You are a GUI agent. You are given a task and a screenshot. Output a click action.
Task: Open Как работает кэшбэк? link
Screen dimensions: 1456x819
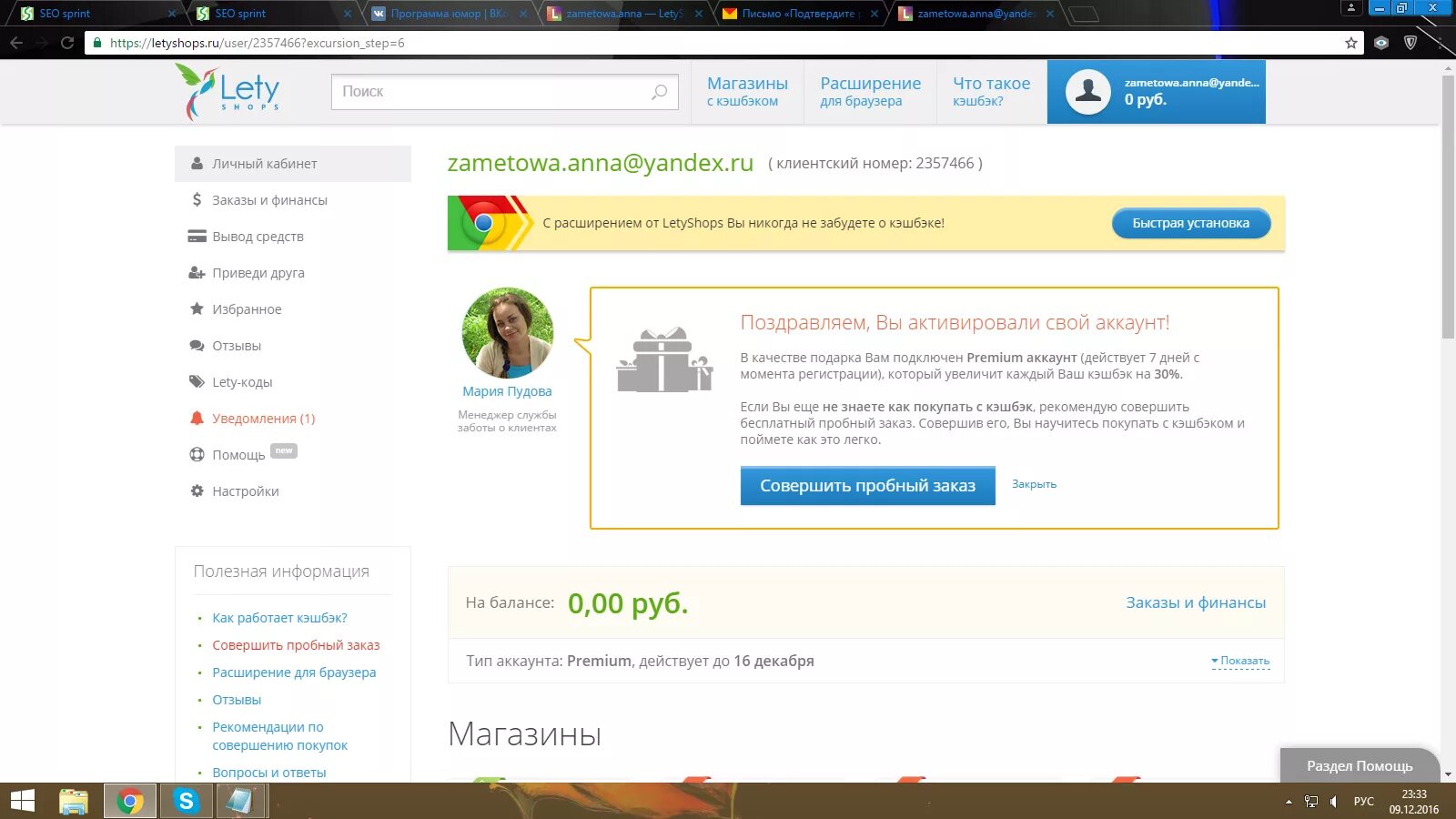click(x=278, y=617)
